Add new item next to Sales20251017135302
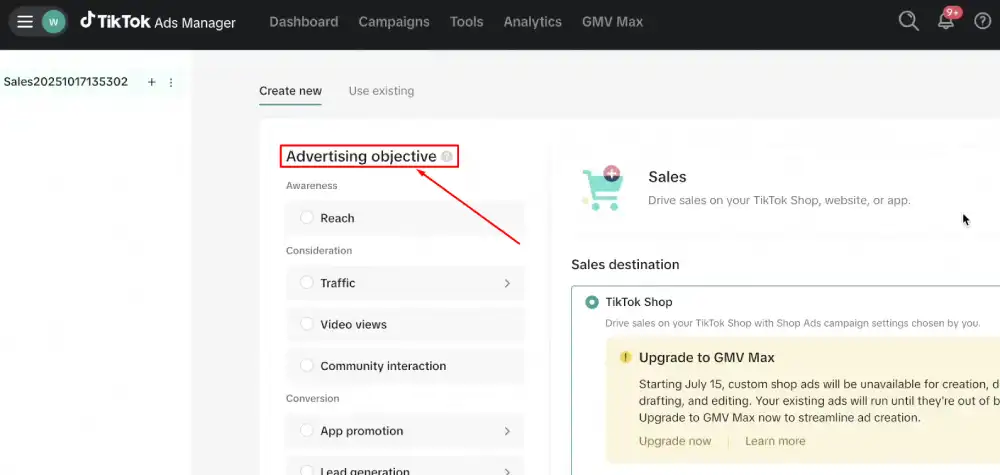1000x475 pixels. pyautogui.click(x=152, y=82)
